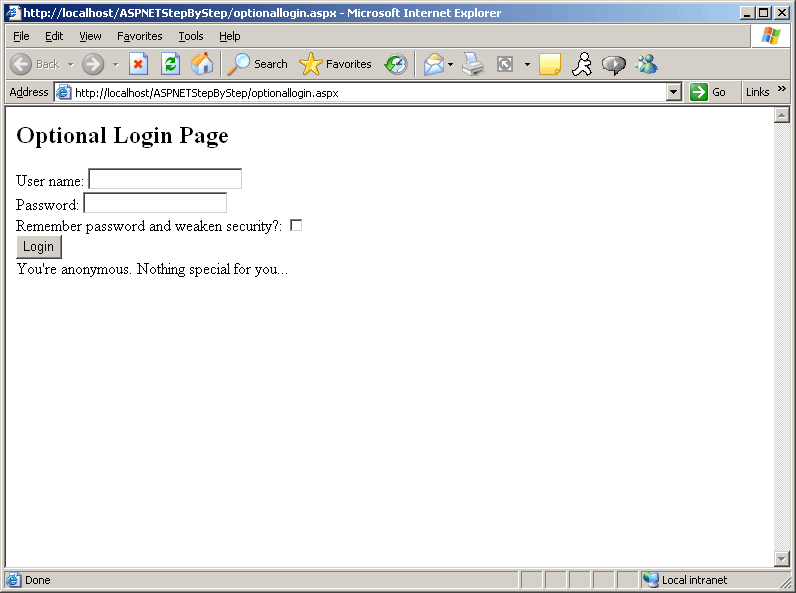Open the address bar URL dropdown
Image resolution: width=796 pixels, height=593 pixels.
(x=673, y=92)
